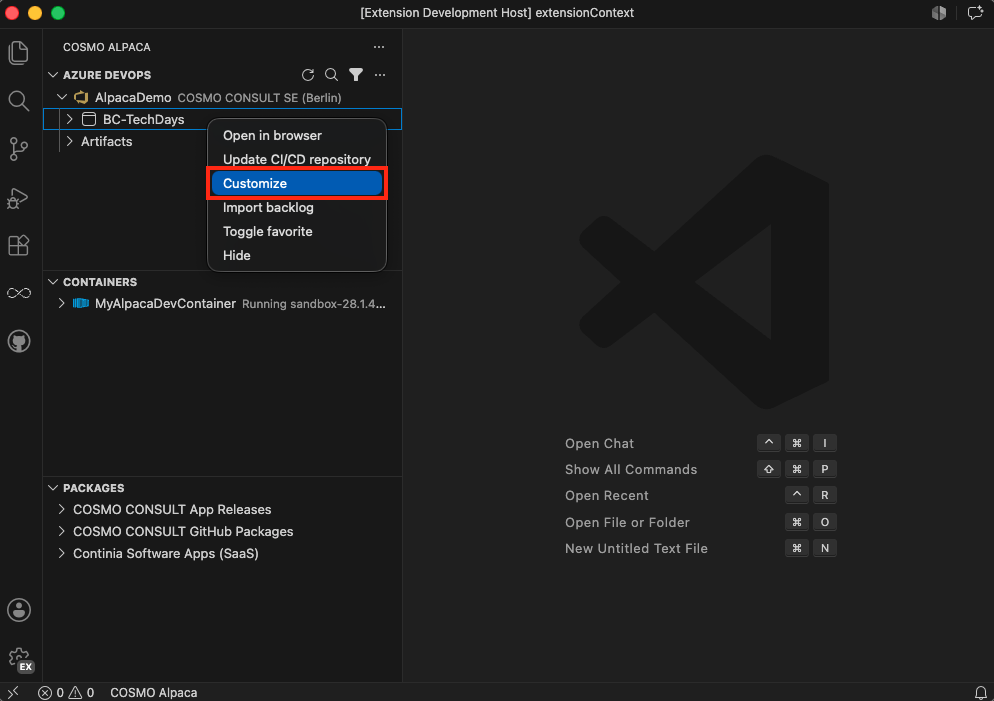Image resolution: width=994 pixels, height=701 pixels.
Task: Click the New Untitled Text File label
Action: click(x=636, y=549)
